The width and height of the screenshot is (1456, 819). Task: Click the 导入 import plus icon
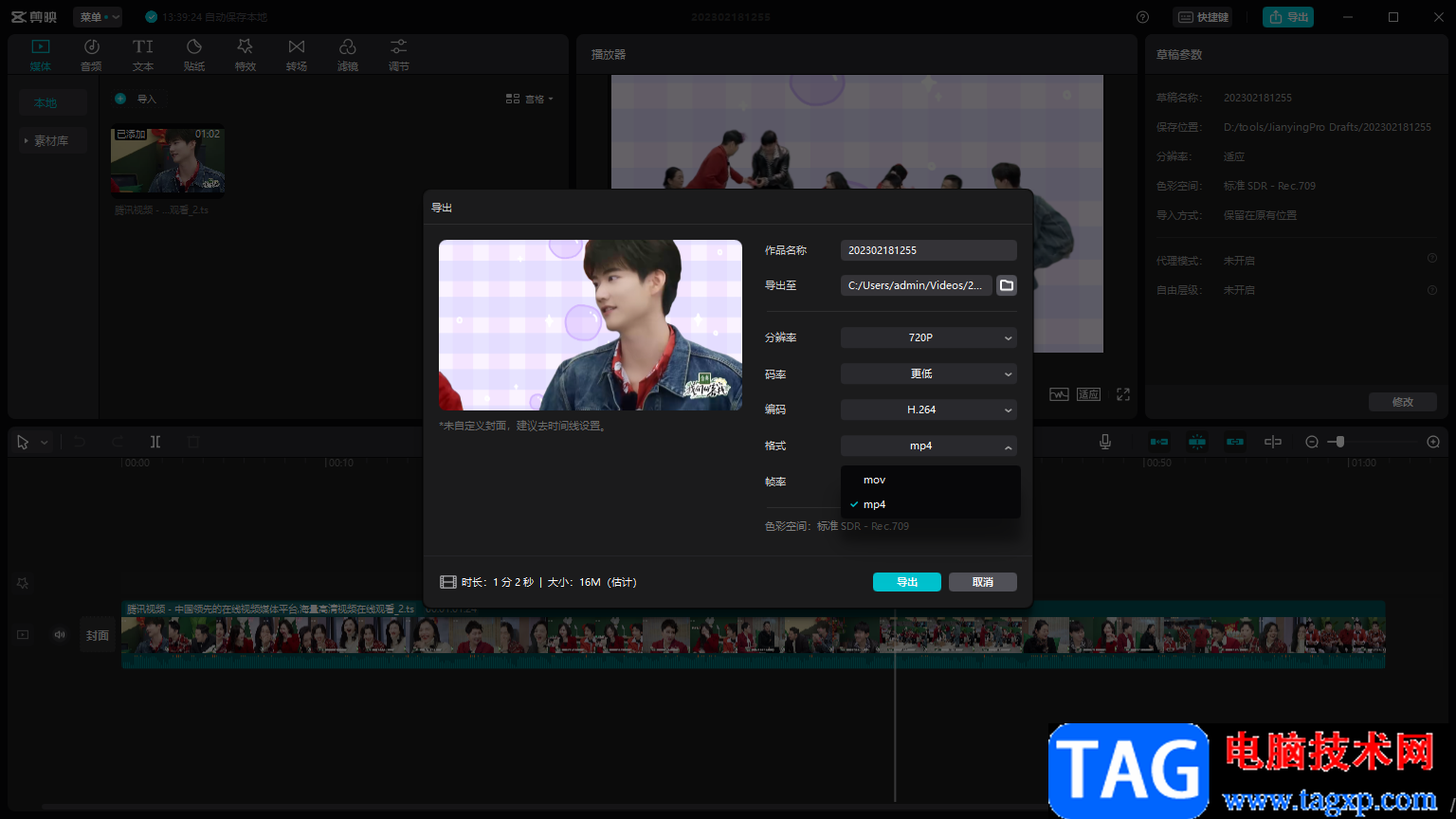[120, 99]
